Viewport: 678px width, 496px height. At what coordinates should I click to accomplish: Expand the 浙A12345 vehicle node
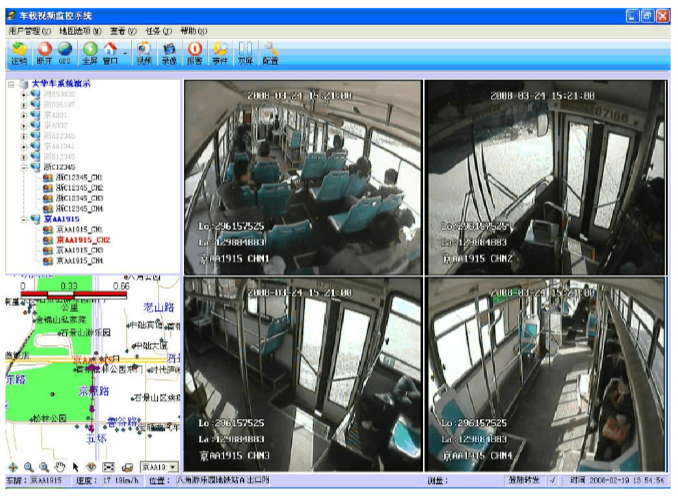(24, 136)
